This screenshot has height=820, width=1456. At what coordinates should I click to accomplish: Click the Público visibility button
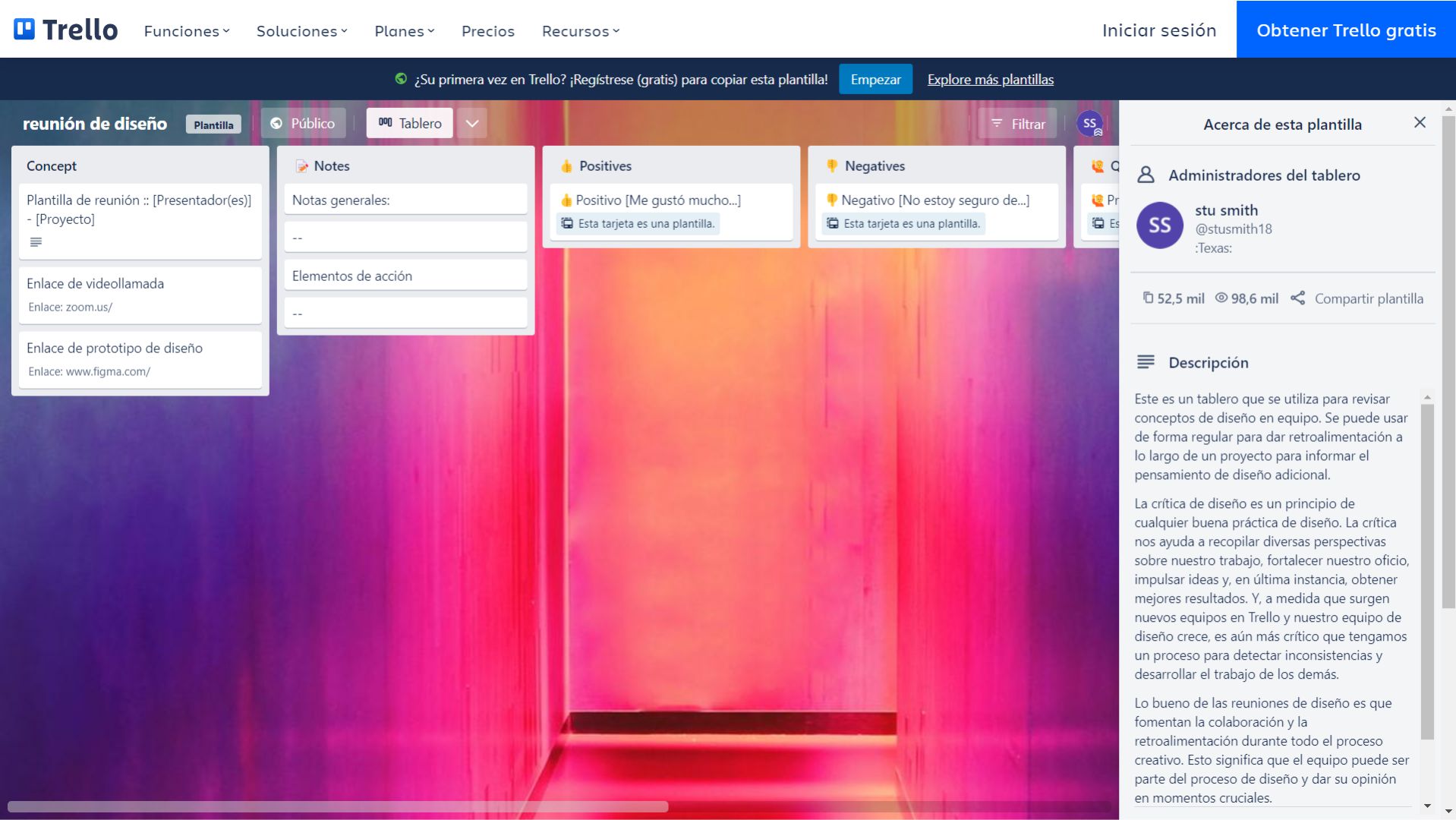point(304,123)
